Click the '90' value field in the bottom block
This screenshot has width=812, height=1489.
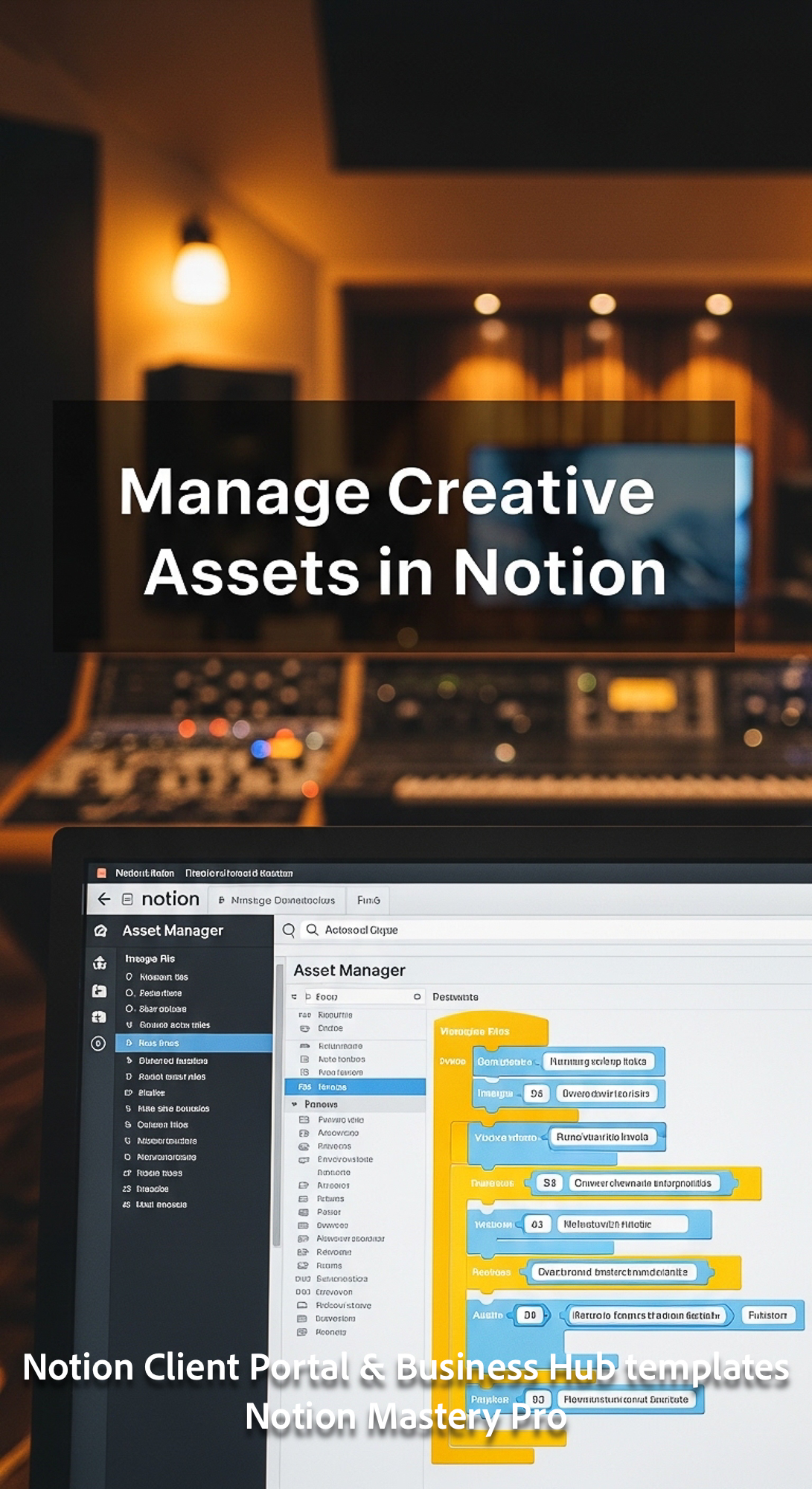coord(538,1400)
